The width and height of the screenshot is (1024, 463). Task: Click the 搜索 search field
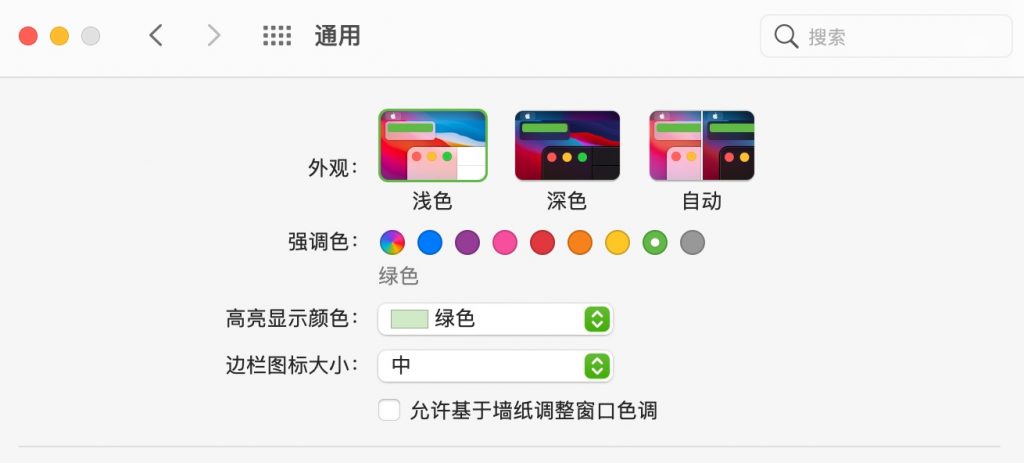pos(886,36)
